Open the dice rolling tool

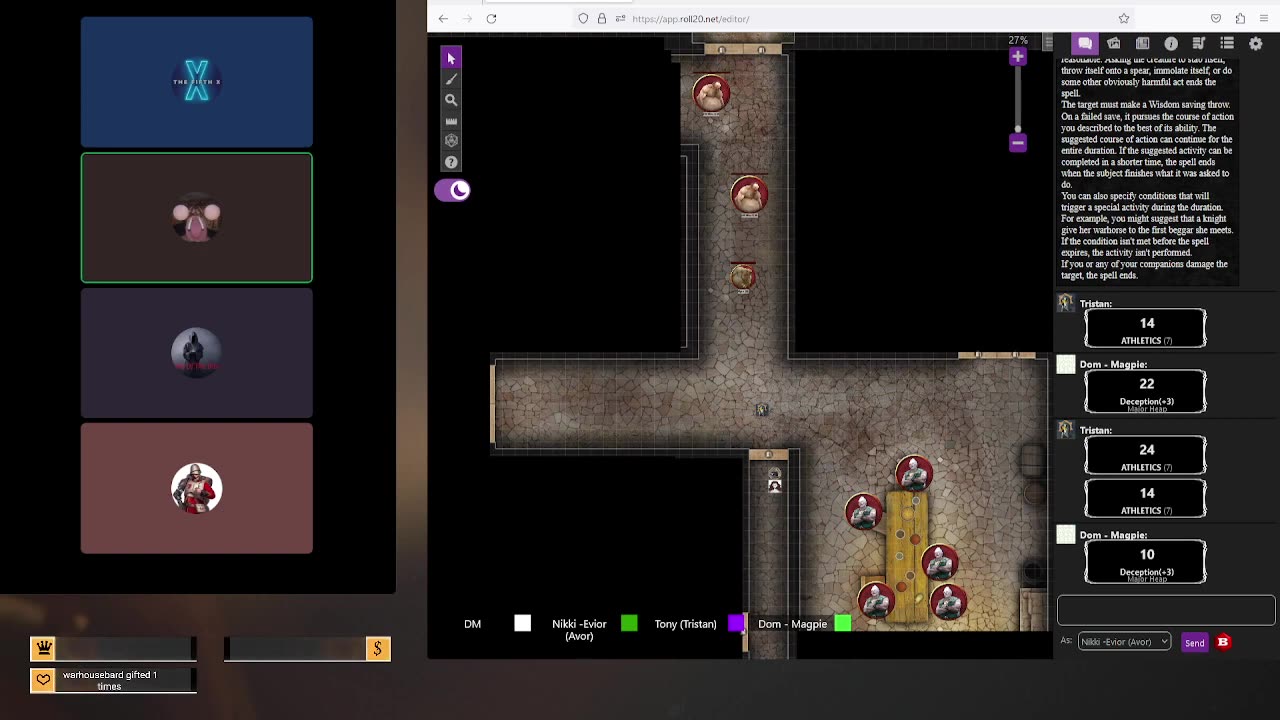point(451,141)
